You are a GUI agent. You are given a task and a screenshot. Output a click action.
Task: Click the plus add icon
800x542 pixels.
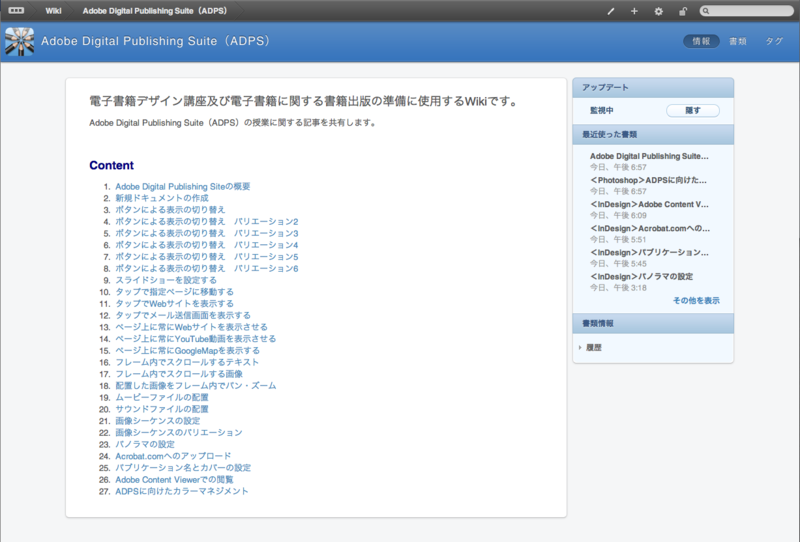[x=634, y=11]
